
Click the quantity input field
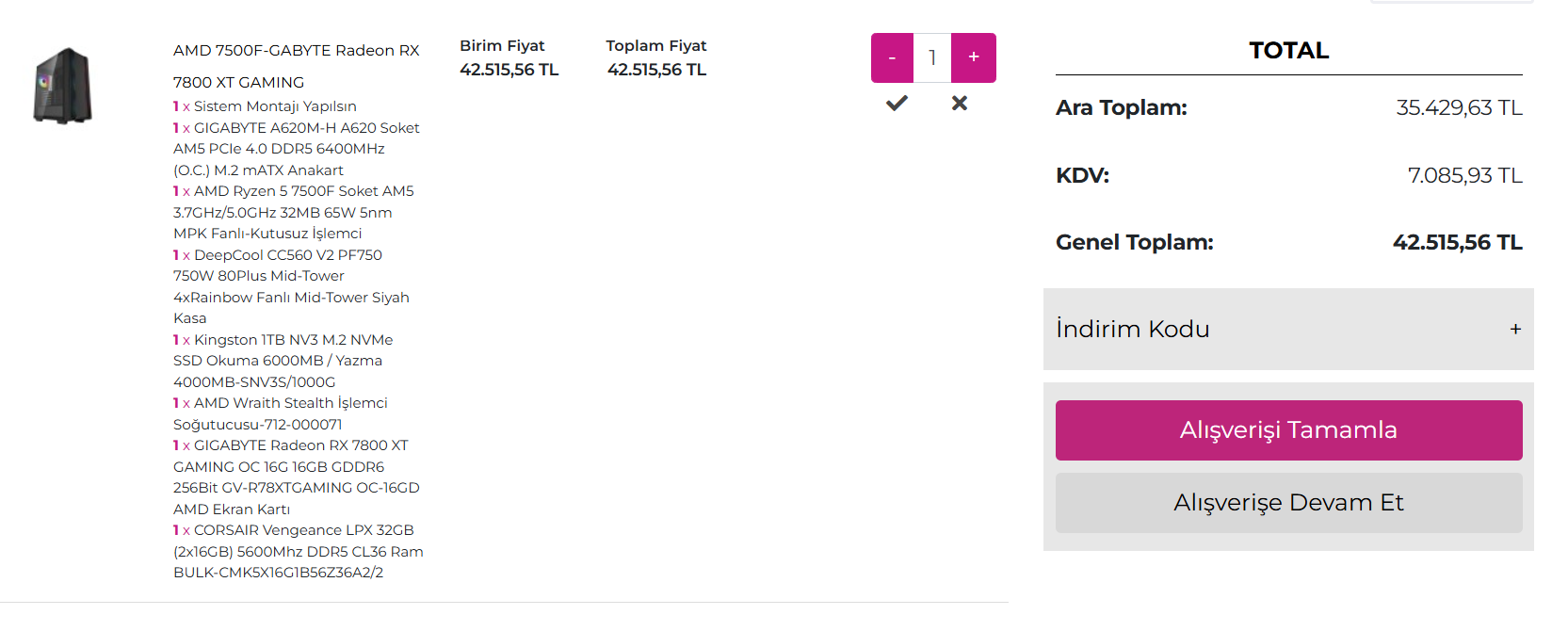pyautogui.click(x=932, y=57)
